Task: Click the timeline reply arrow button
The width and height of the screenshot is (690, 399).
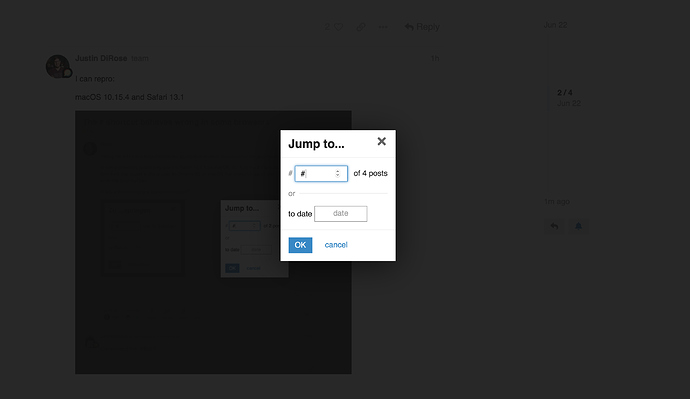Action: pyautogui.click(x=554, y=226)
